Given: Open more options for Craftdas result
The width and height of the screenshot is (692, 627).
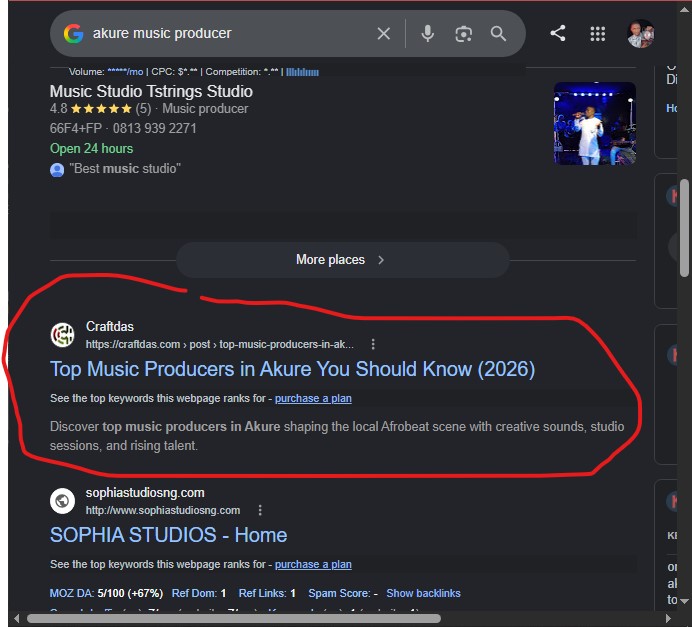Looking at the screenshot, I should (373, 344).
